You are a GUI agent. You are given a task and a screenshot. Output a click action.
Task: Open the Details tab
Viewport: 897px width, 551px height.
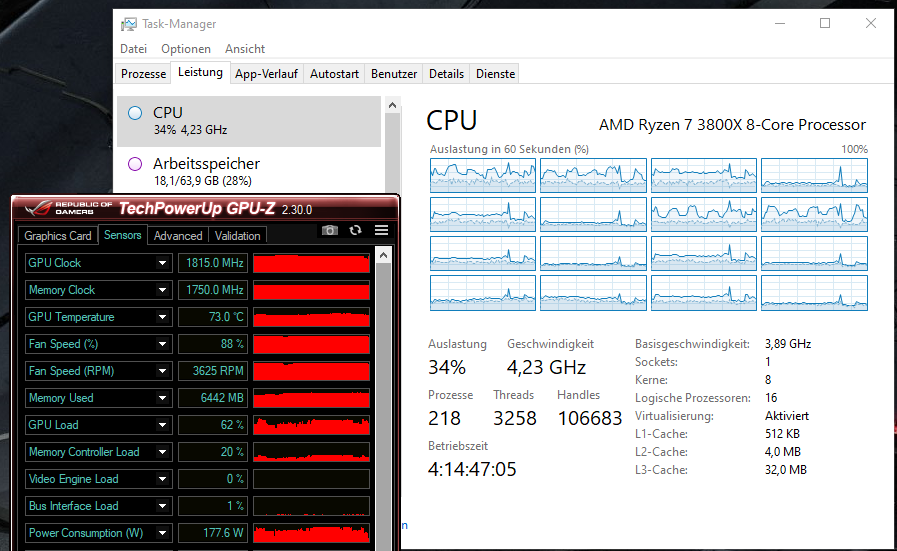tap(446, 74)
